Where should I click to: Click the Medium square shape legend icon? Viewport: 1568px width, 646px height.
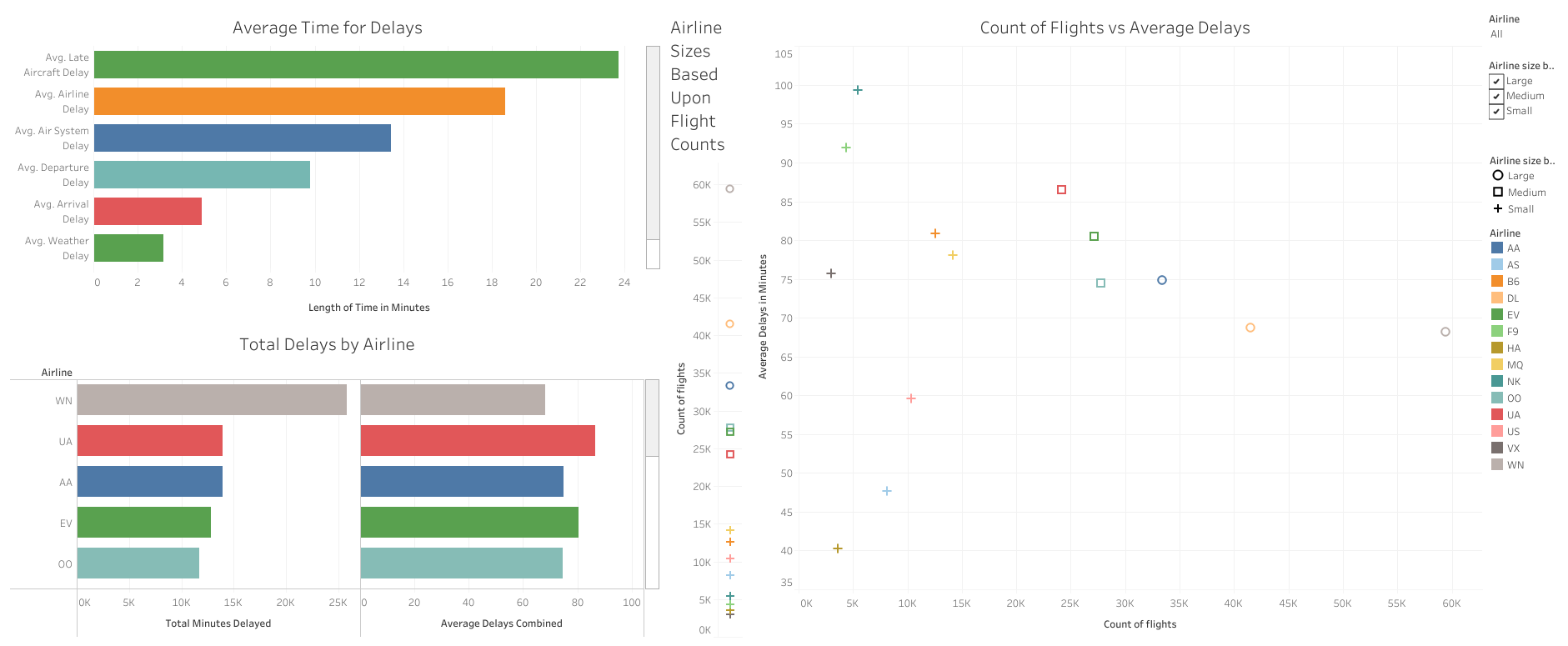(1498, 192)
